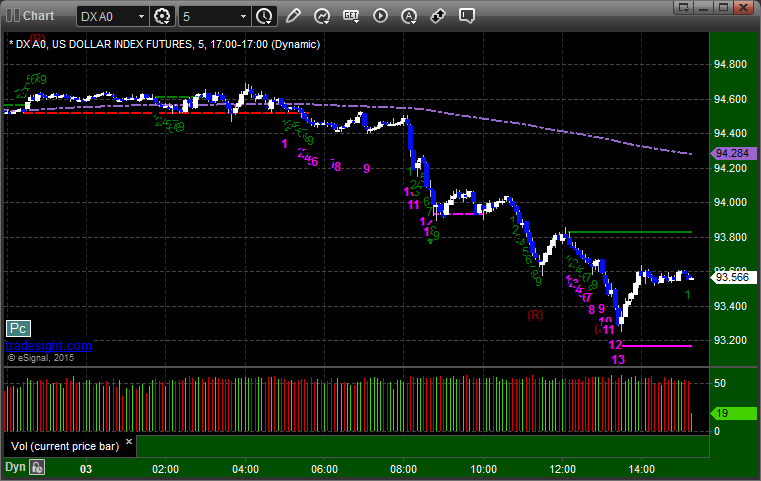This screenshot has height=481, width=761.
Task: Click the 94.284 moving average price tag
Action: (733, 153)
